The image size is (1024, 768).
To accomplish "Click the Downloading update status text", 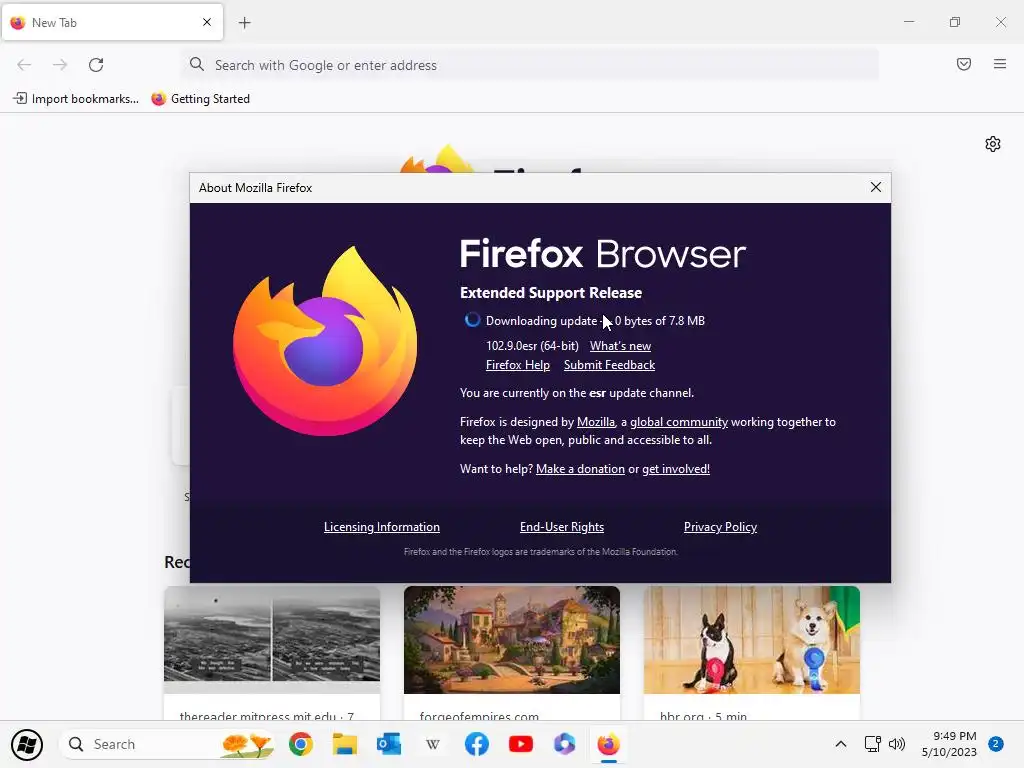I will 595,321.
